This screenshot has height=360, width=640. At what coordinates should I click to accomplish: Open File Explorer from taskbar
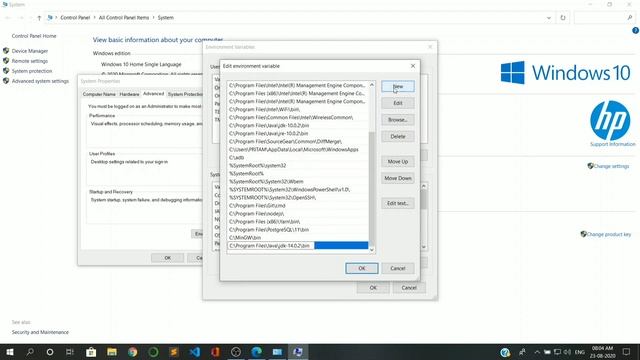(x=112, y=352)
